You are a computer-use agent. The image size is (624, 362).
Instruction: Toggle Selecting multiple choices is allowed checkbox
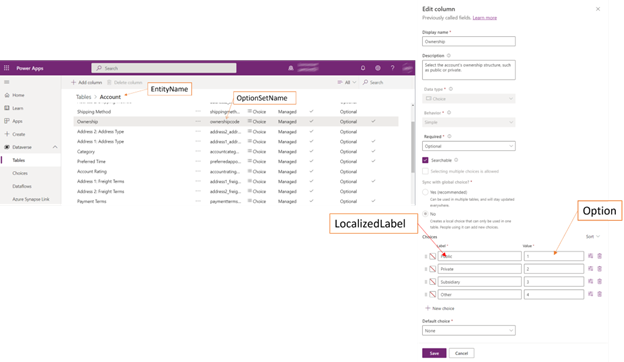pos(425,171)
